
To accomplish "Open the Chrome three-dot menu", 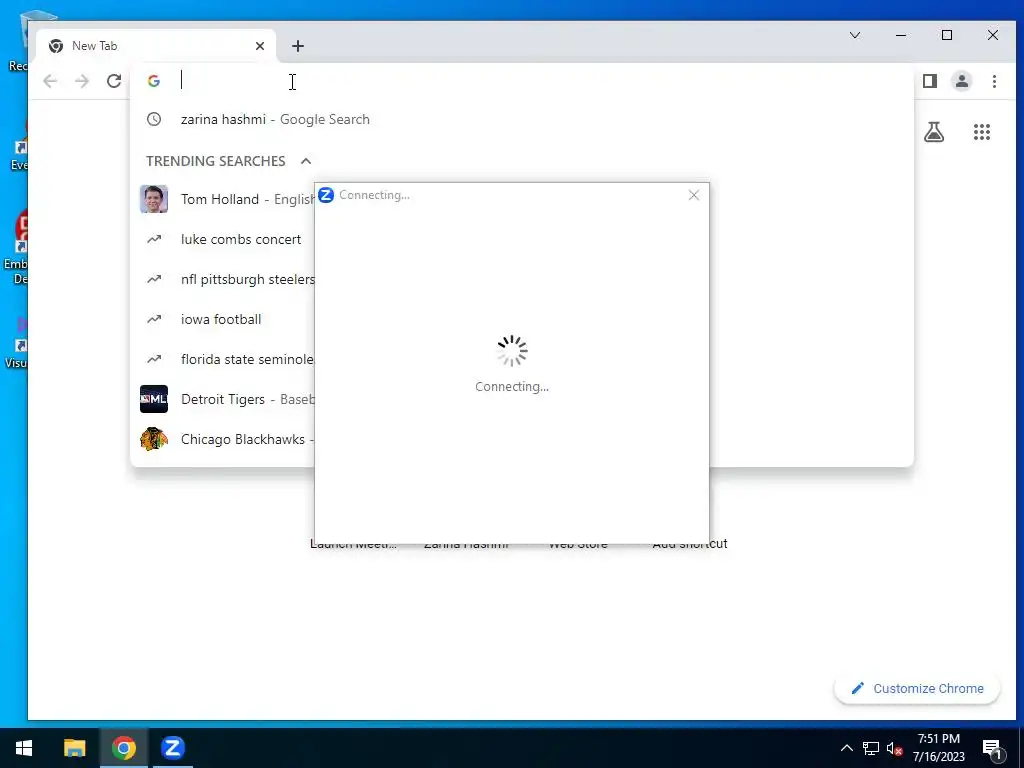I will pos(994,81).
